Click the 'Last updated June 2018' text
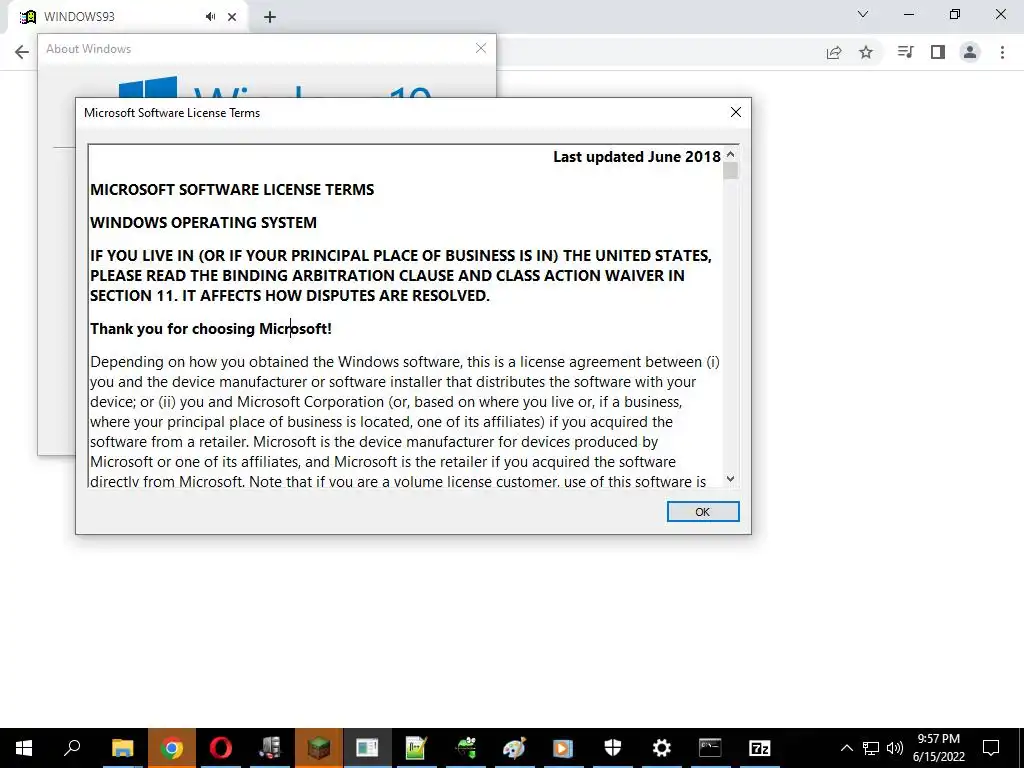Viewport: 1024px width, 768px height. click(x=637, y=157)
